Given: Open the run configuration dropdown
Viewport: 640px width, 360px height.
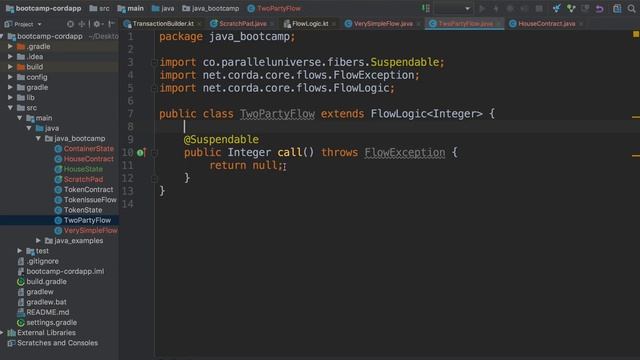Looking at the screenshot, I should coord(453,9).
